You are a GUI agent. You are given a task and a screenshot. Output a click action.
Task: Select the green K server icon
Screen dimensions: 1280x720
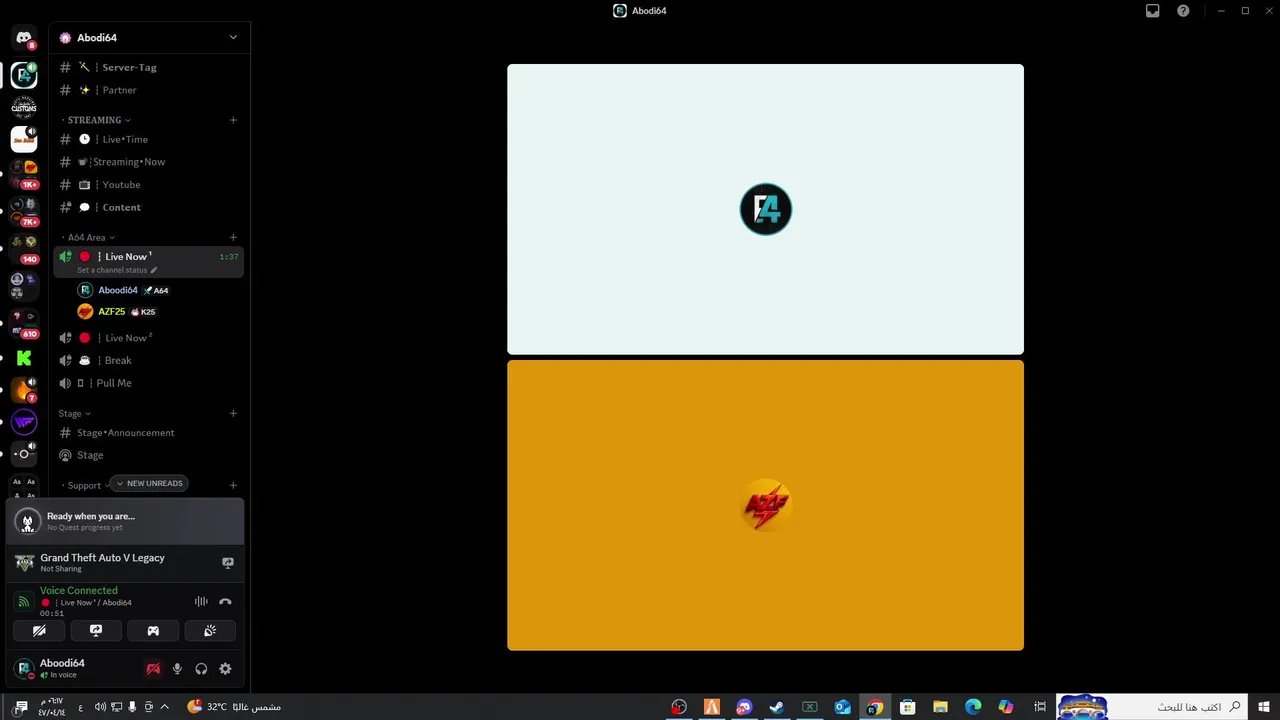(x=24, y=358)
